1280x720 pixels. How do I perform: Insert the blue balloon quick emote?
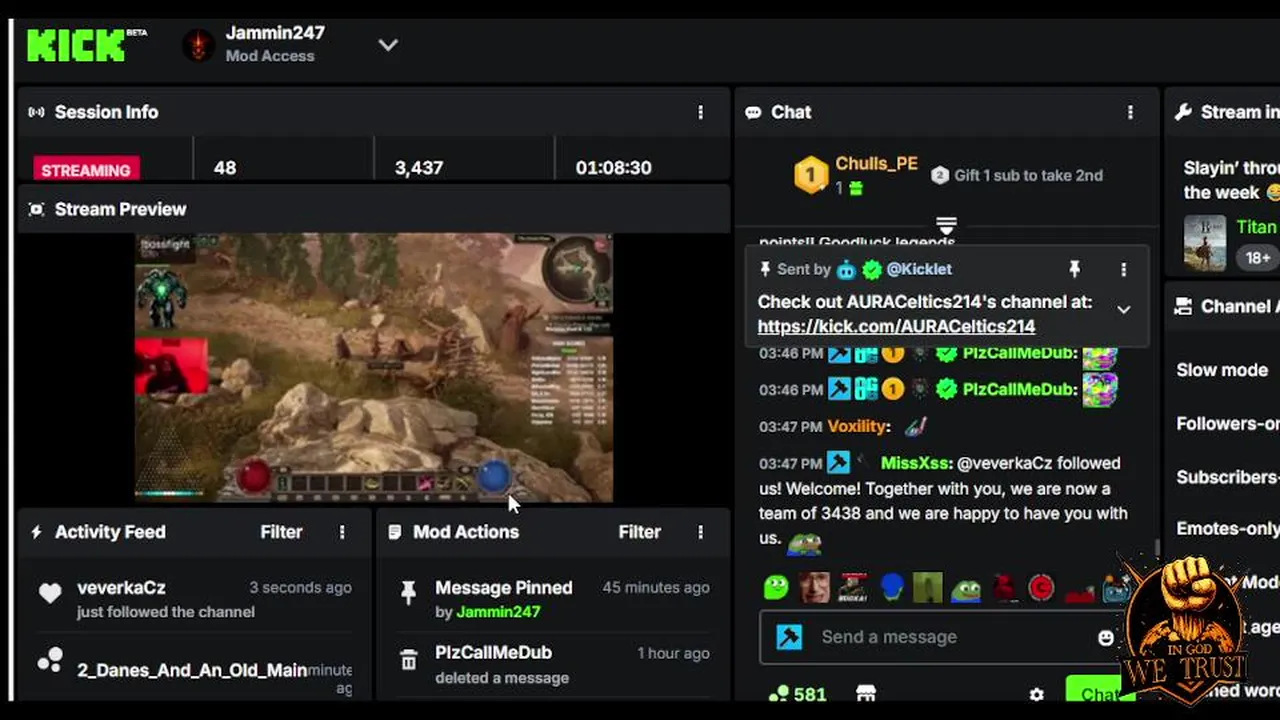(x=891, y=587)
